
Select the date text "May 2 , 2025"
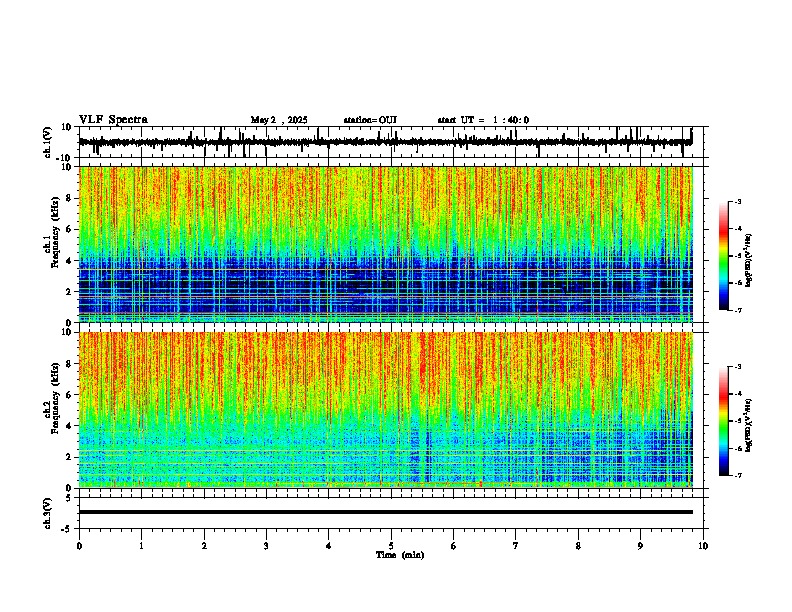tap(279, 120)
